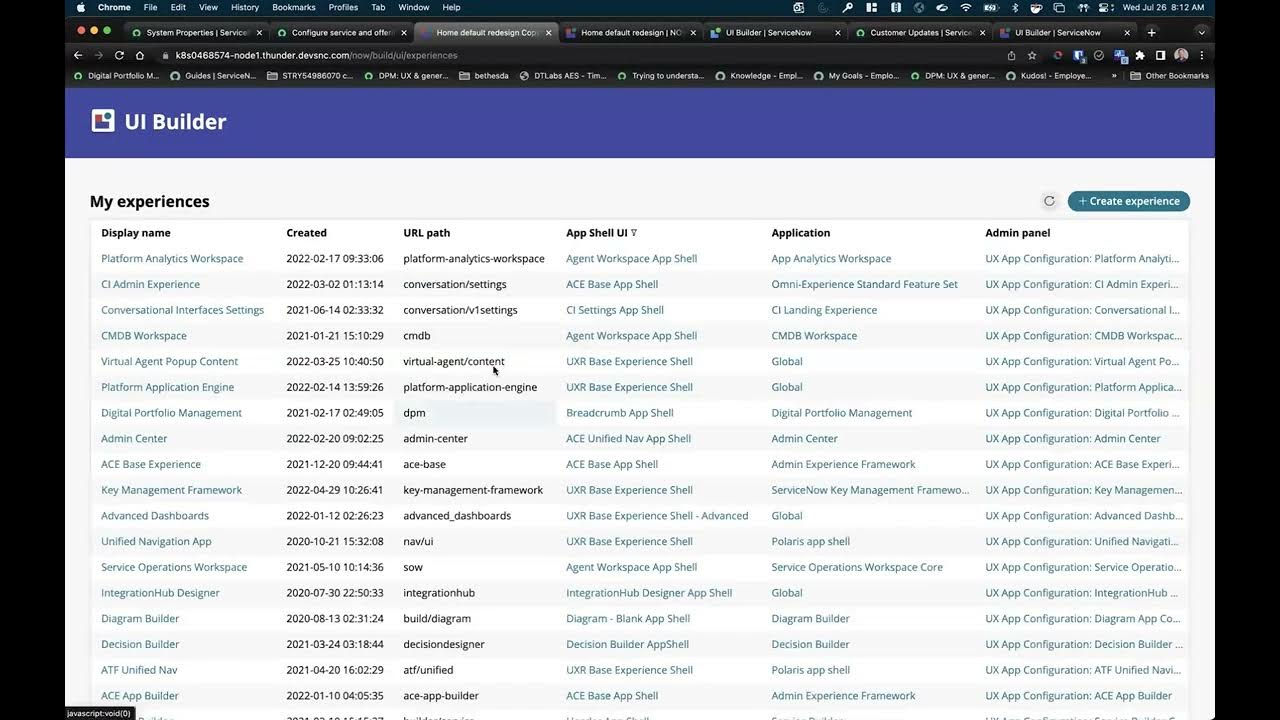Open the Kudos bookmark
The width and height of the screenshot is (1280, 720).
pos(1049,75)
